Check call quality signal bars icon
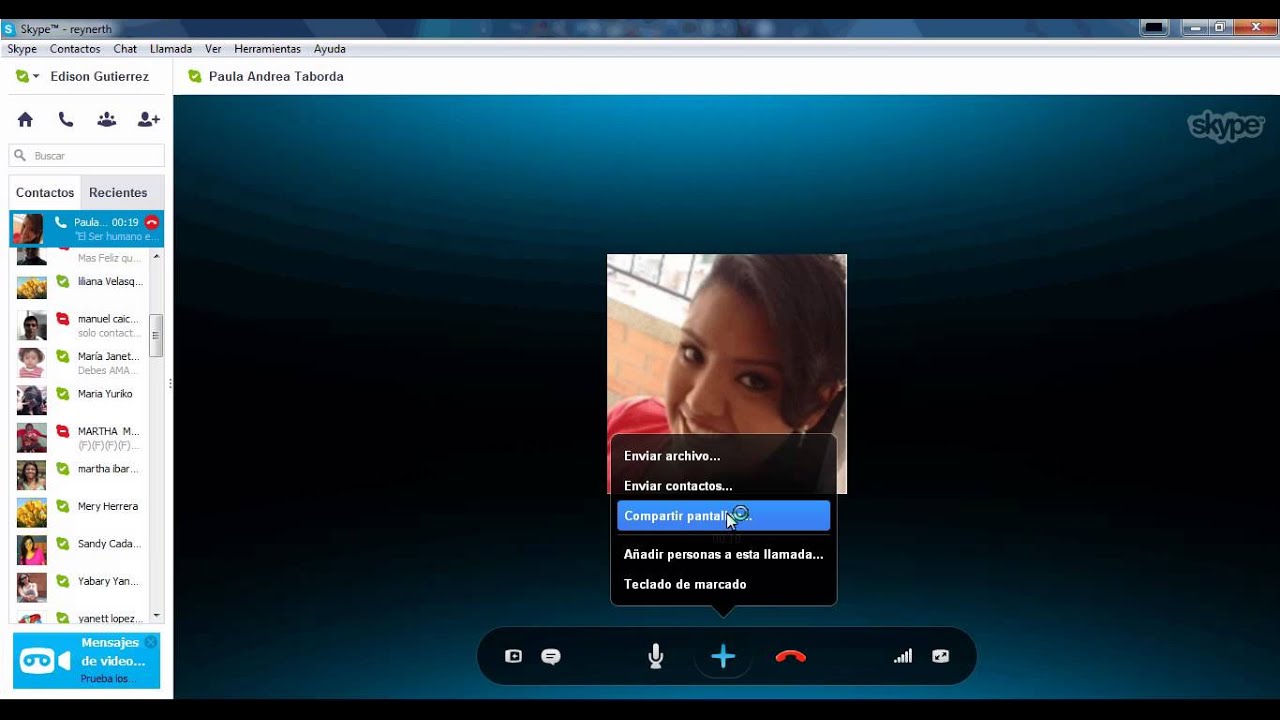1280x720 pixels. [903, 657]
